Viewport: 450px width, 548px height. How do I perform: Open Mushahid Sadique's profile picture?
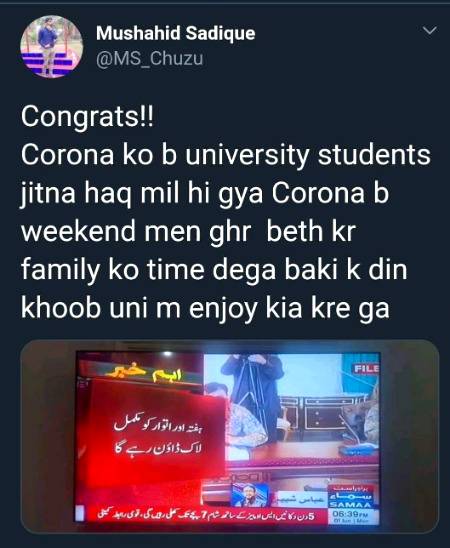[51, 46]
